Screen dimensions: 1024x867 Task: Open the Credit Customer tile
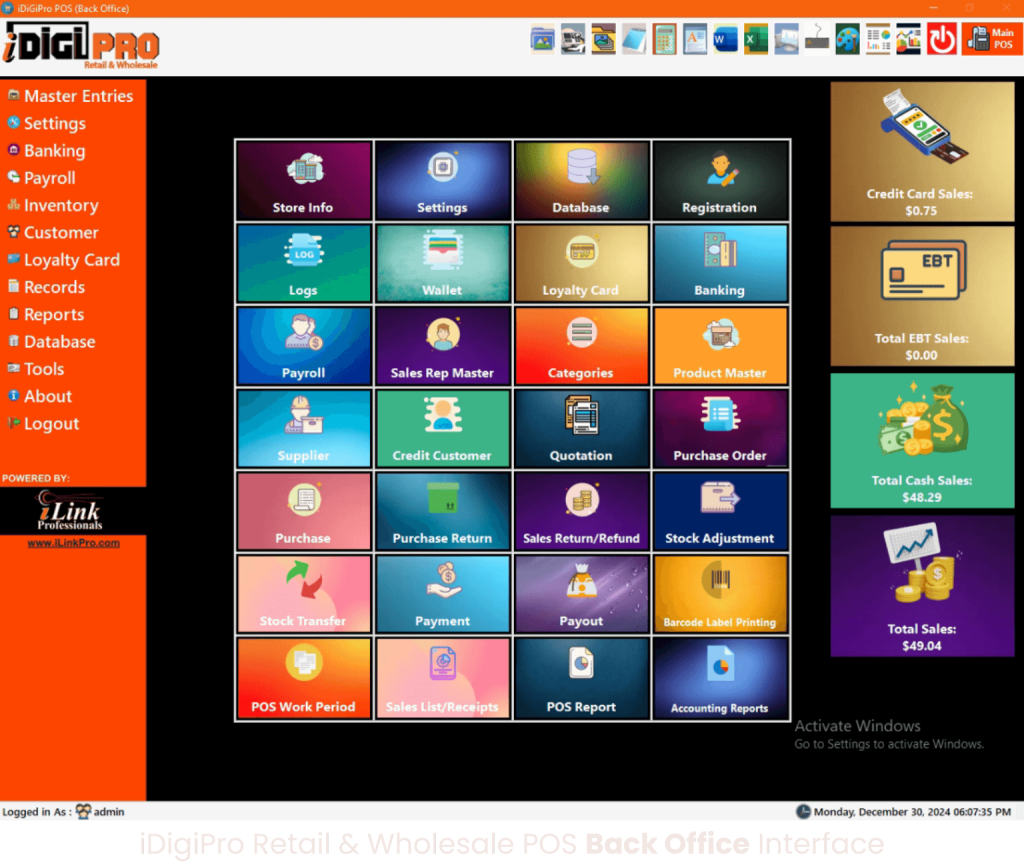(x=442, y=429)
